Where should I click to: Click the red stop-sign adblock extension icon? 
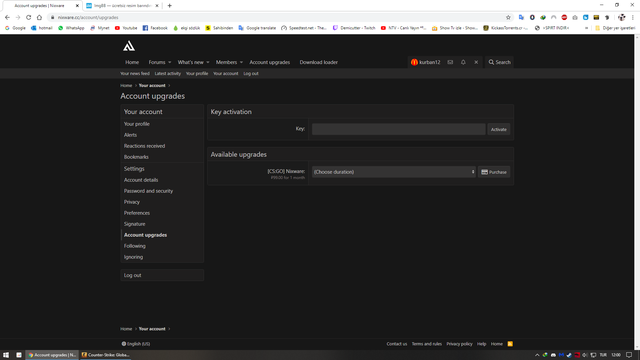[x=564, y=18]
